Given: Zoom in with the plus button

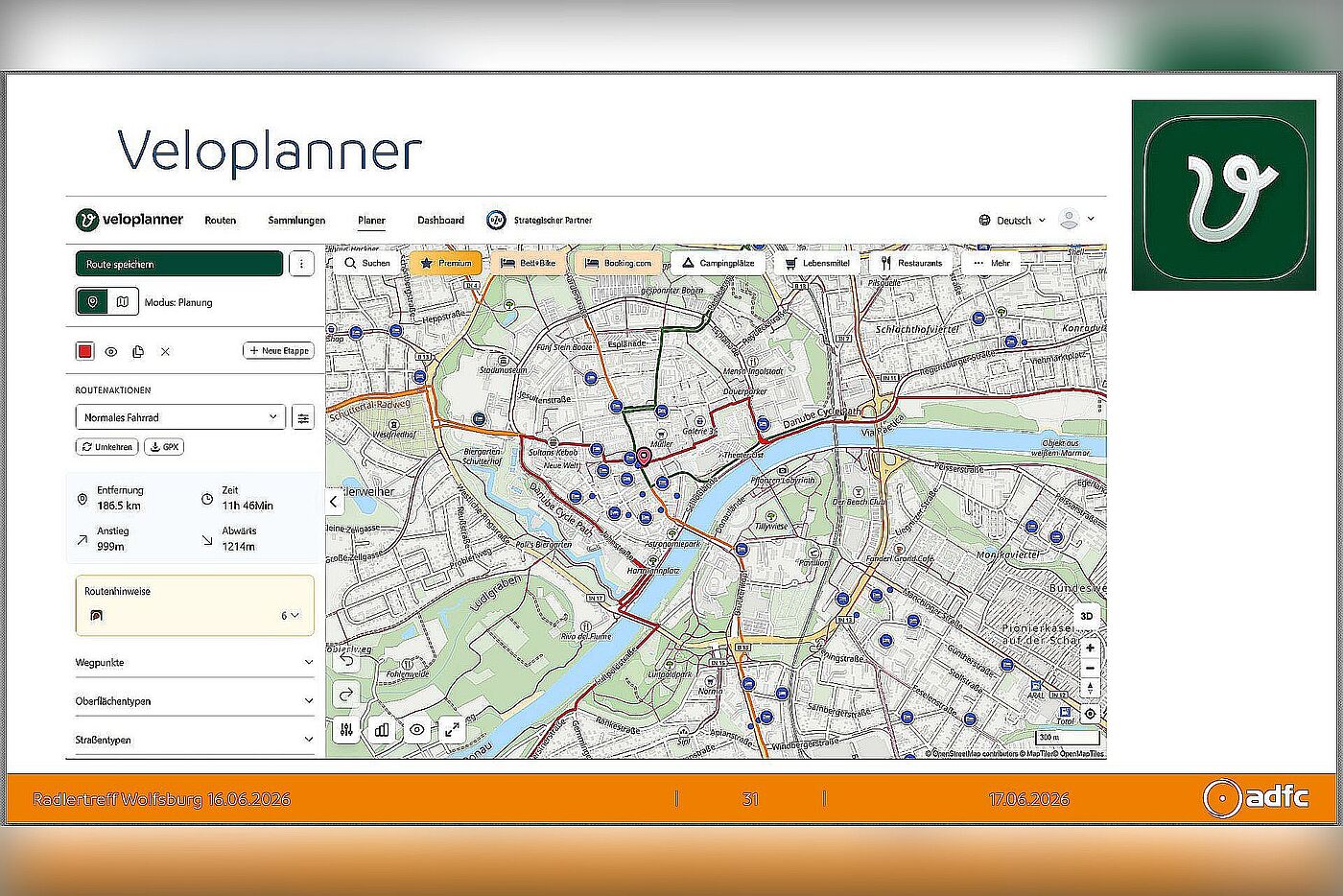Looking at the screenshot, I should (x=1090, y=648).
